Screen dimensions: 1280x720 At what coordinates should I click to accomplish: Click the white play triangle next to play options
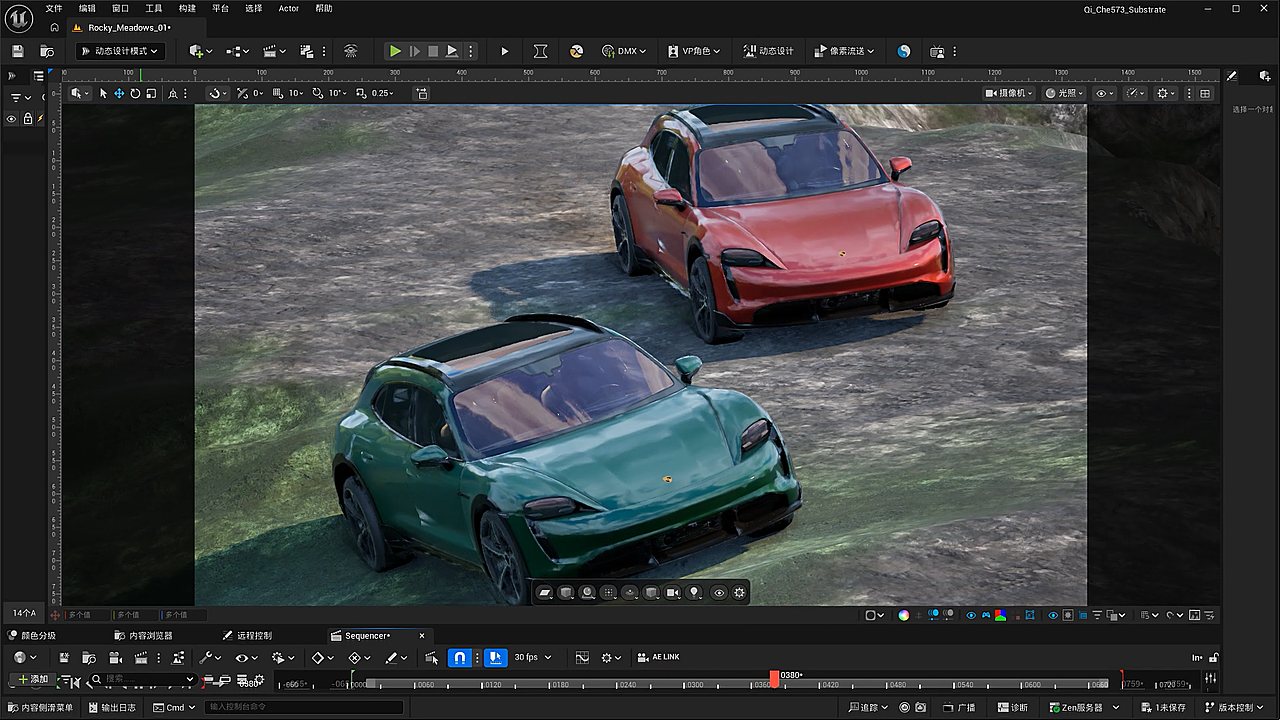coord(504,51)
